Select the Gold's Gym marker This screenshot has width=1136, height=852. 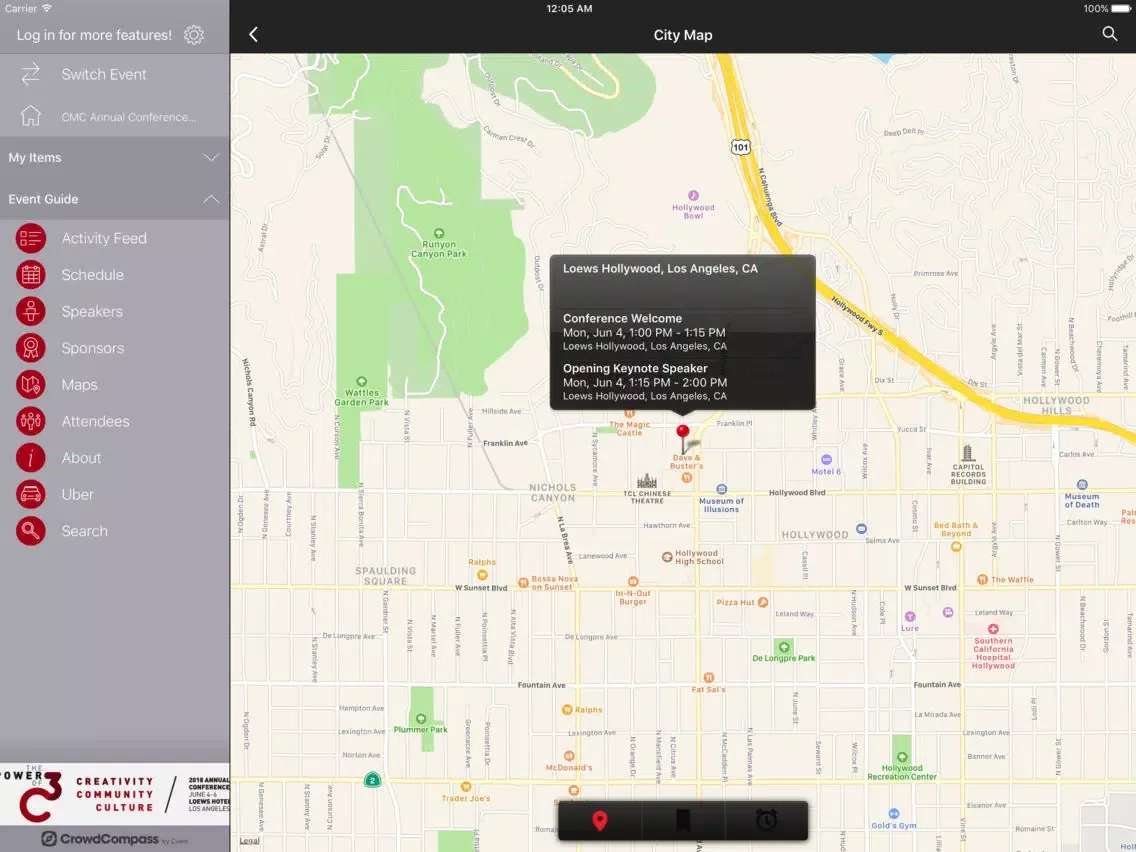click(893, 814)
